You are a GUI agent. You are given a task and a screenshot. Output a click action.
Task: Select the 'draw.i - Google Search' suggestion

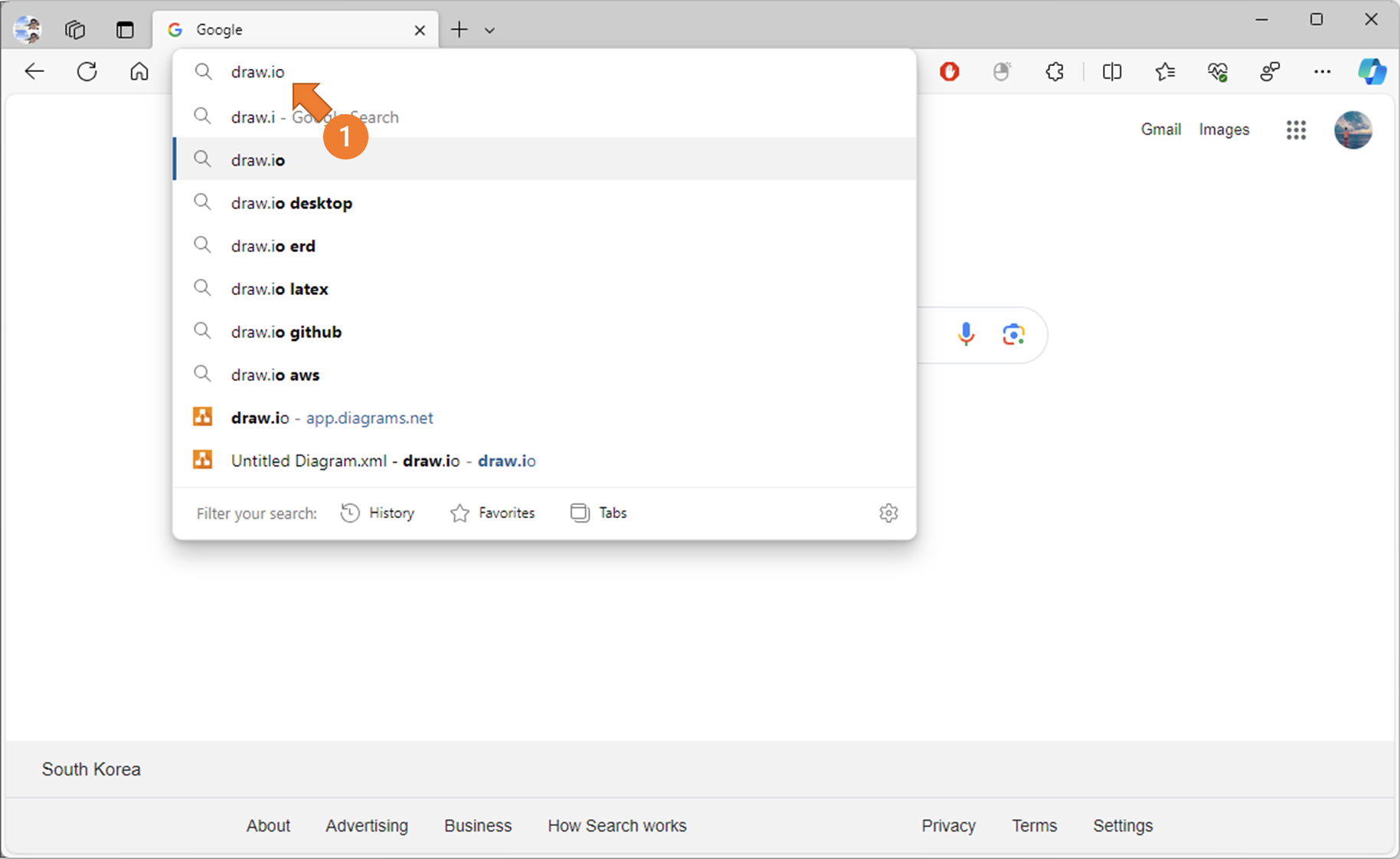click(545, 117)
